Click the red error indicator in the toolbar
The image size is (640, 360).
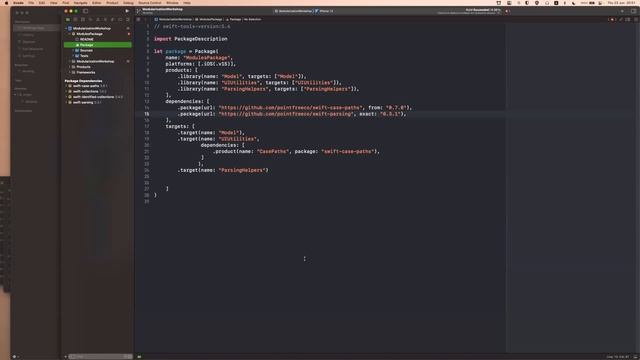tap(507, 11)
